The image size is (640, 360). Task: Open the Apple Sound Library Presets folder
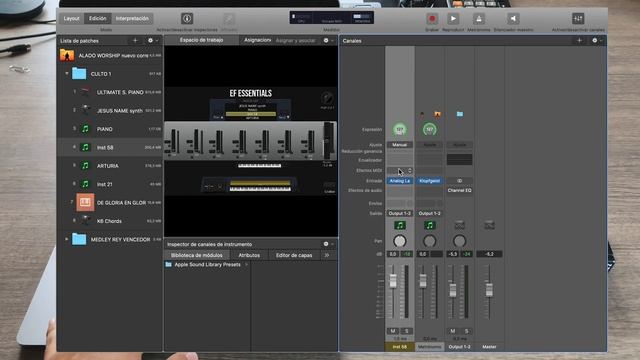point(207,264)
